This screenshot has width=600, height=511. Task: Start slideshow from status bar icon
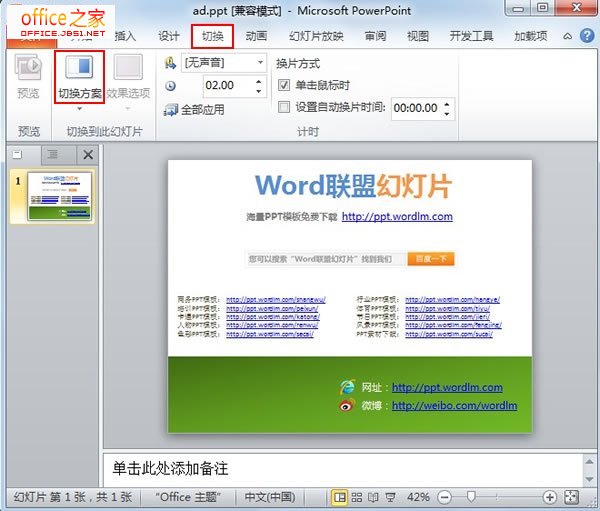[x=390, y=497]
